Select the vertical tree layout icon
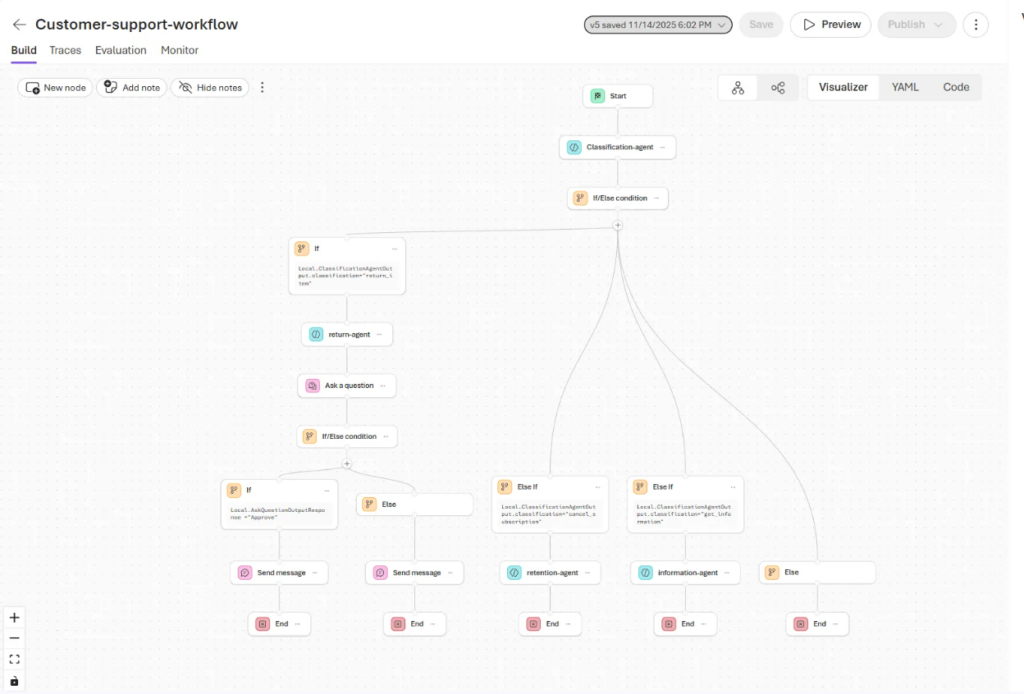This screenshot has height=694, width=1024. (738, 88)
